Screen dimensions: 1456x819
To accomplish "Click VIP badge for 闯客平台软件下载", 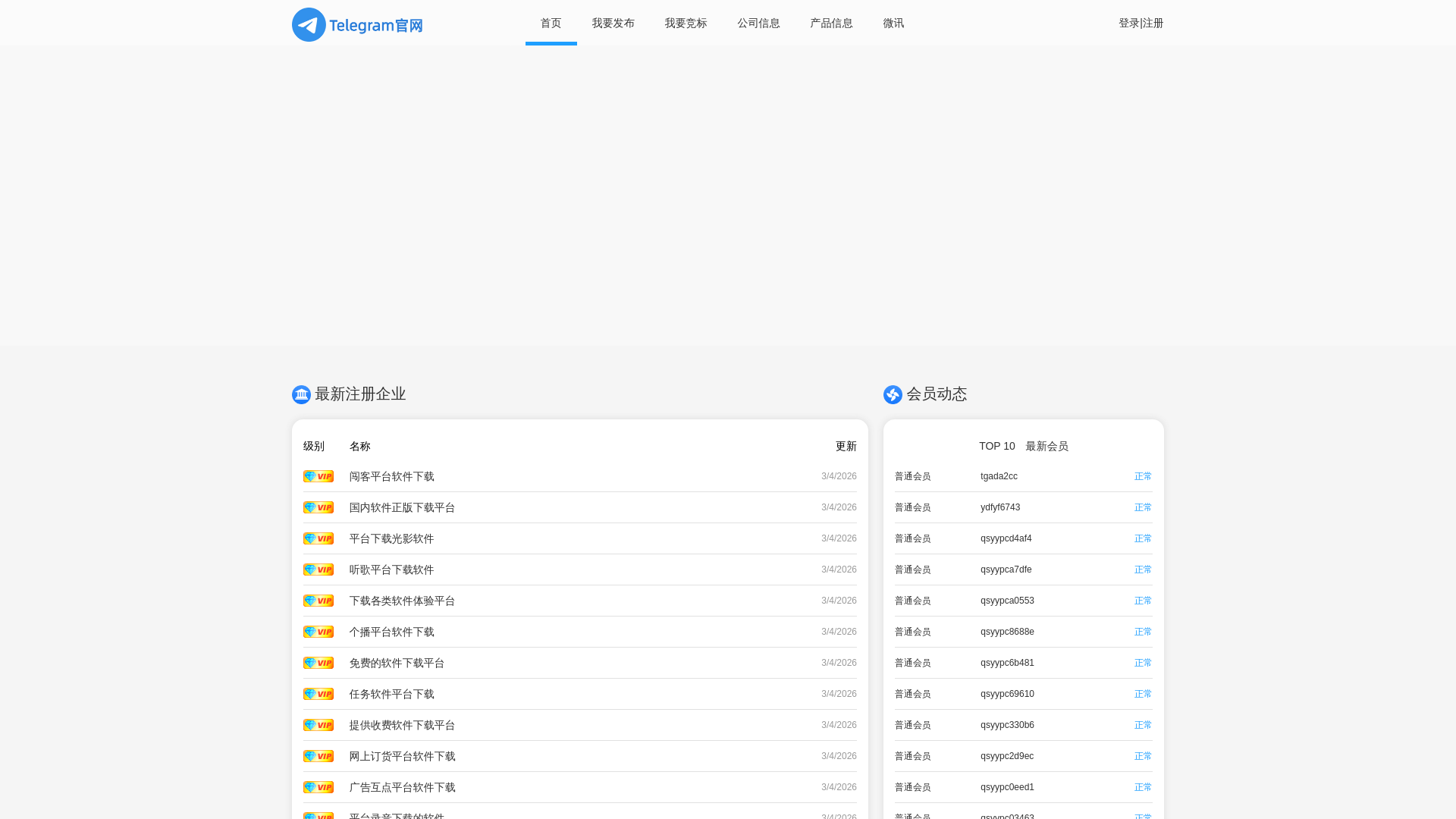I will tap(318, 476).
